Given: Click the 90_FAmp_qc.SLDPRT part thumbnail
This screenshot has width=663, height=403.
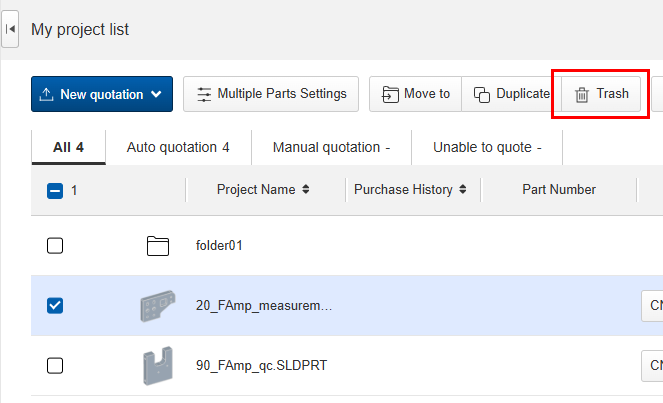Looking at the screenshot, I should pos(157,366).
